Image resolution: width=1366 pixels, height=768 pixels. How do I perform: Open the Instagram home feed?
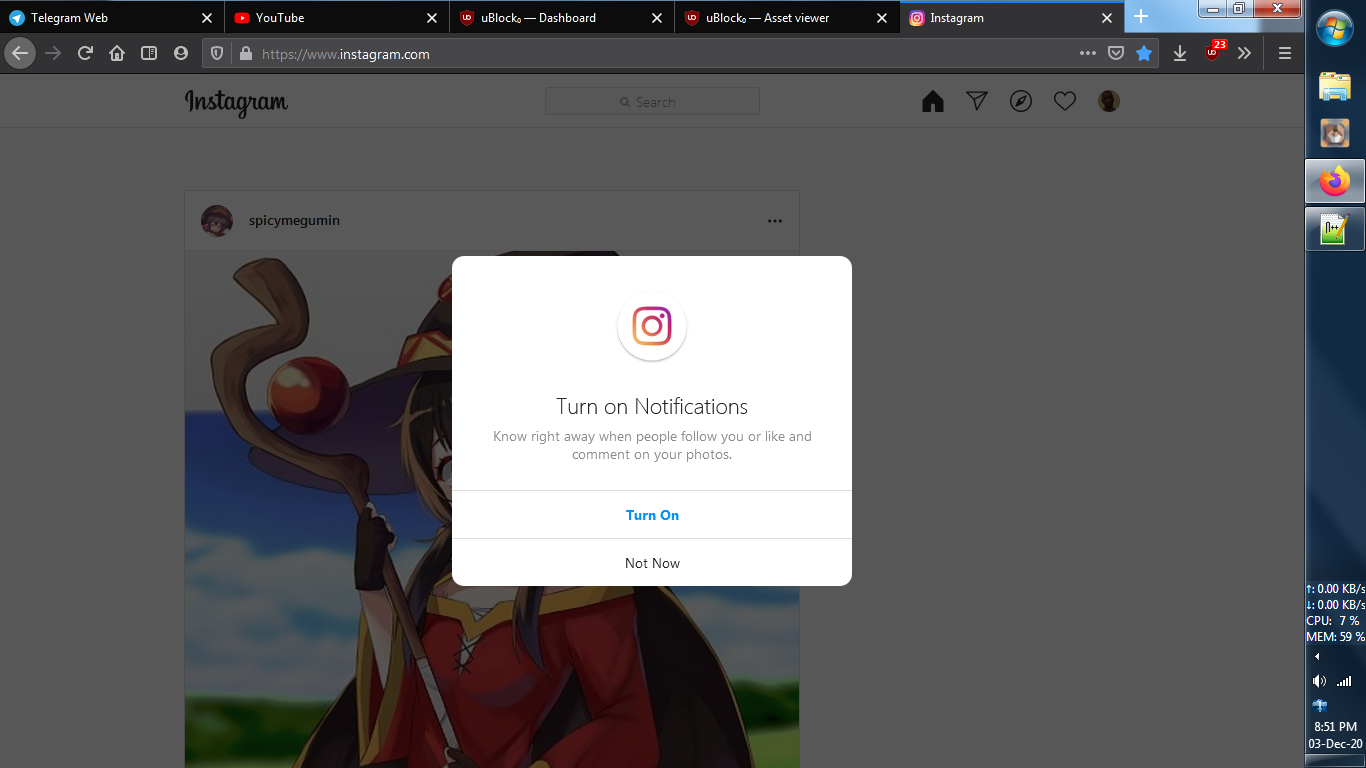(x=932, y=100)
